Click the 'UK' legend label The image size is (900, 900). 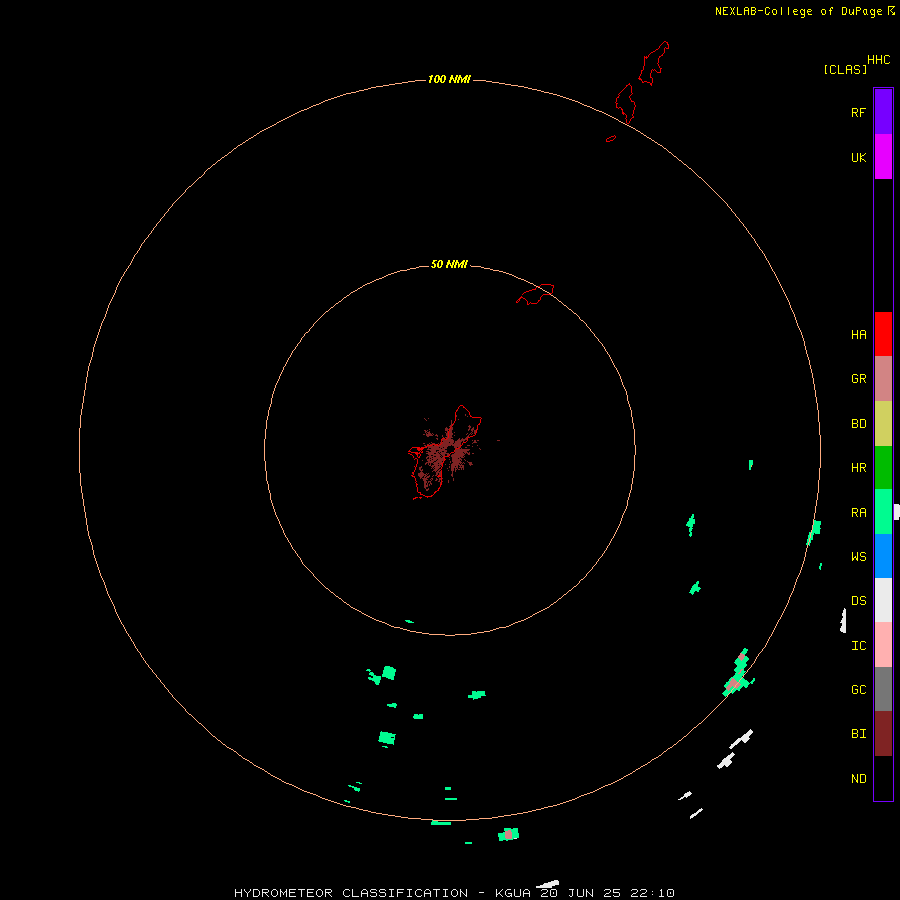(858, 157)
